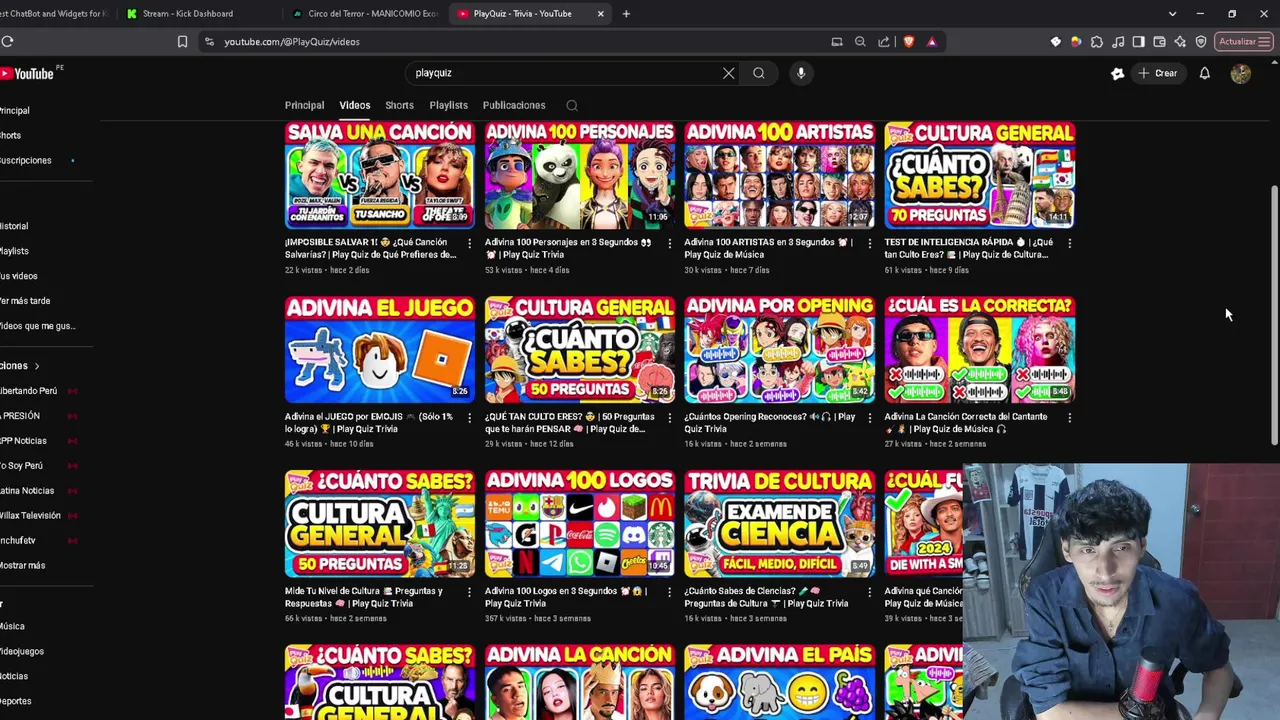Open the Leo AI sparkle icon
Screen dimensions: 1280x720
(1180, 41)
